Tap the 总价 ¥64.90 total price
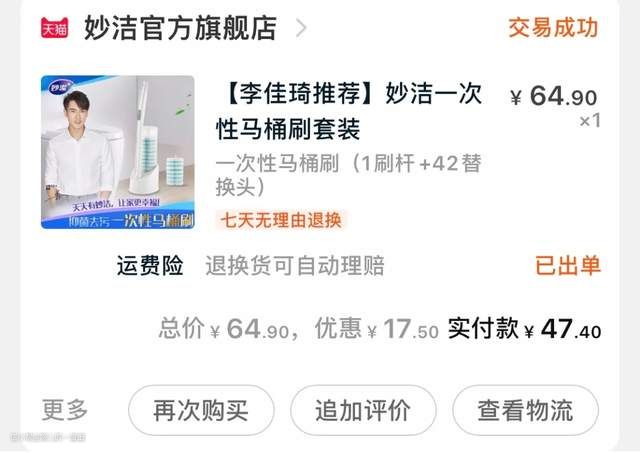Screen dimensions: 640x453 click(x=224, y=329)
